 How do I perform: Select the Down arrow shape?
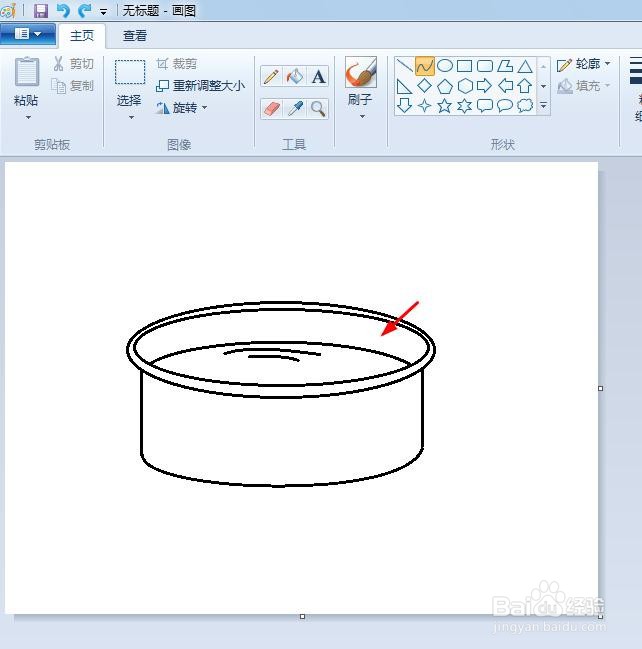point(404,106)
